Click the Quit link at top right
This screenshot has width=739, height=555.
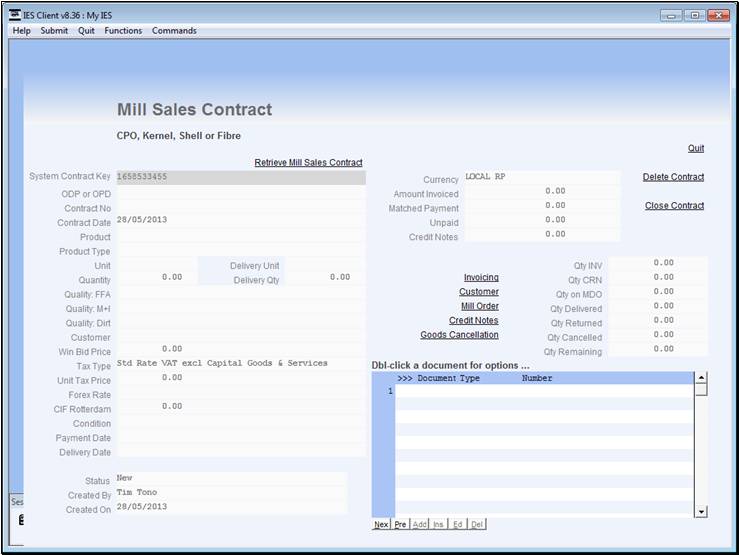click(696, 148)
